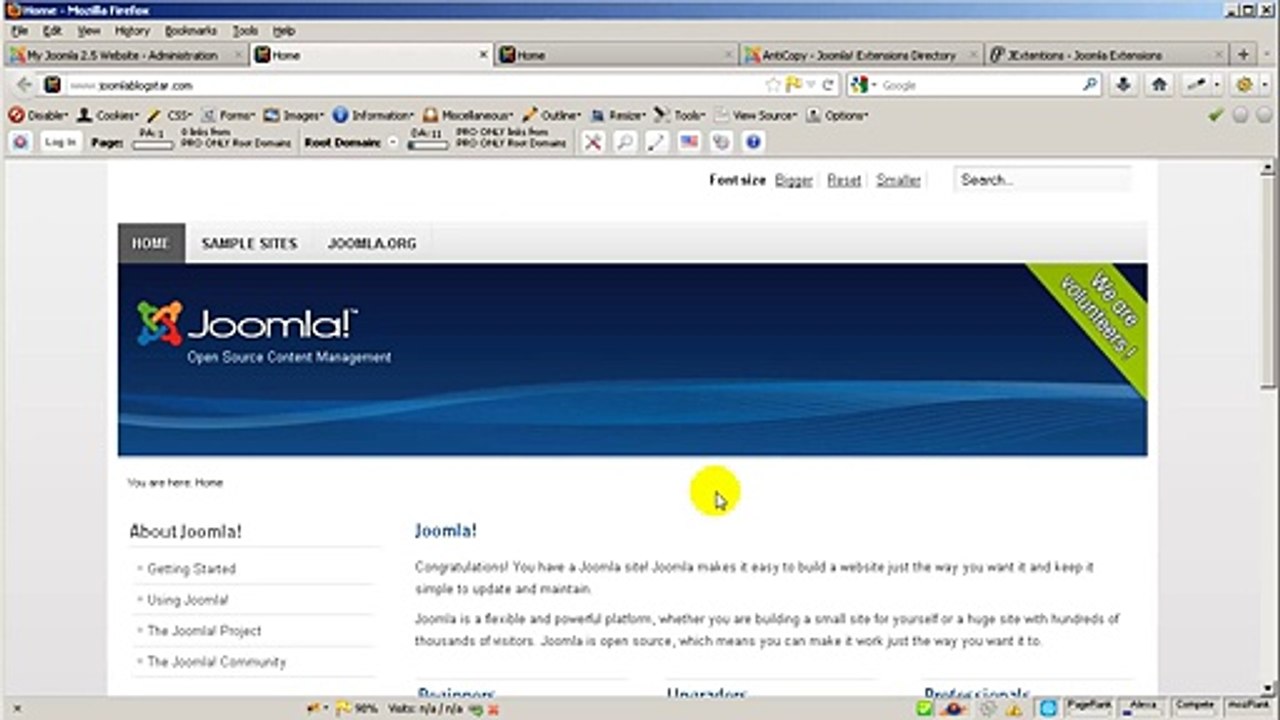Click the Home link in the breadcrumb
This screenshot has height=720, width=1280.
(x=209, y=482)
